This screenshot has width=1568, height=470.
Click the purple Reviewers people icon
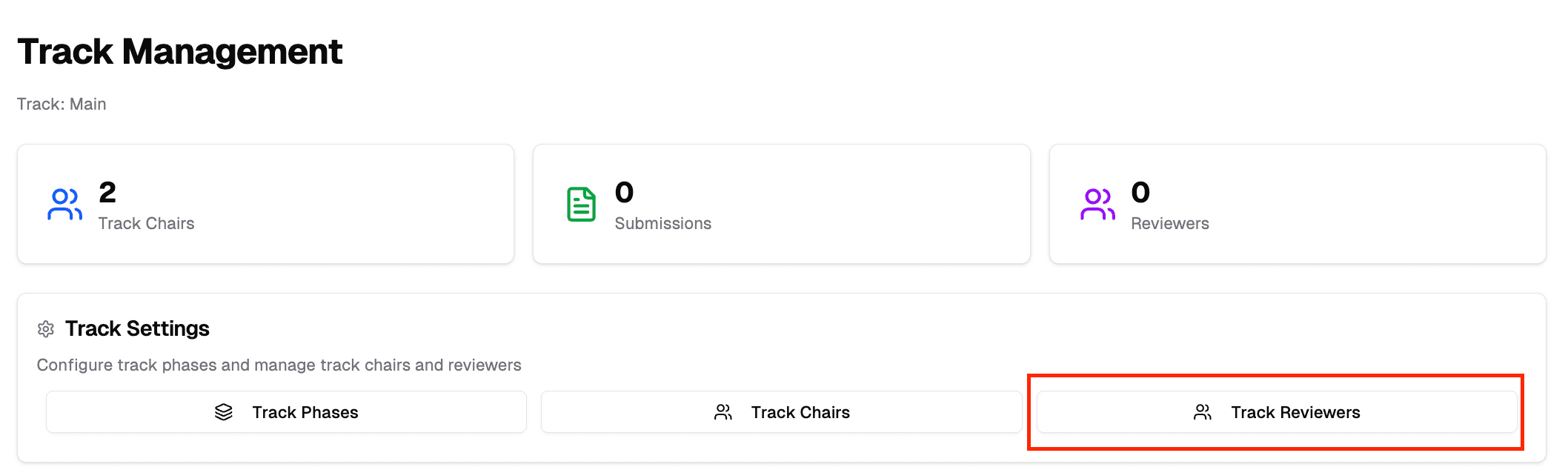tap(1097, 205)
